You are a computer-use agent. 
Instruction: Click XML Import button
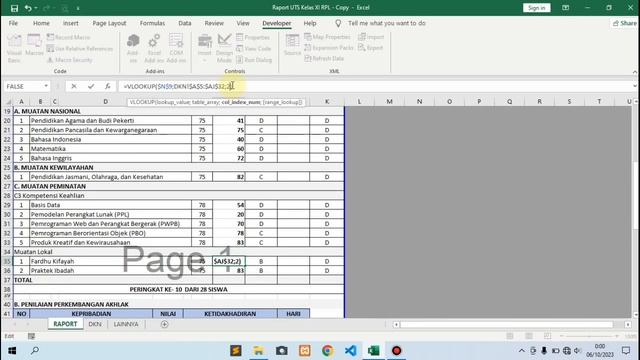coord(371,37)
